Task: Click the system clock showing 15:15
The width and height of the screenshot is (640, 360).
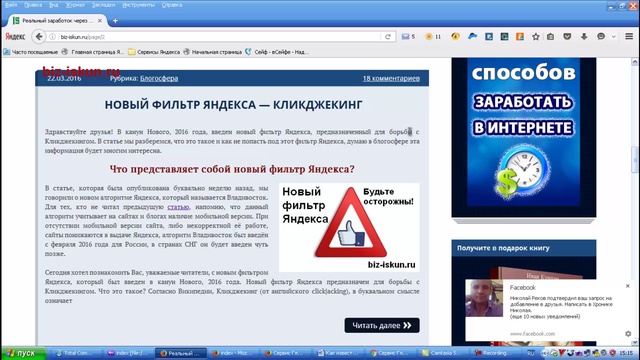Action: click(626, 353)
